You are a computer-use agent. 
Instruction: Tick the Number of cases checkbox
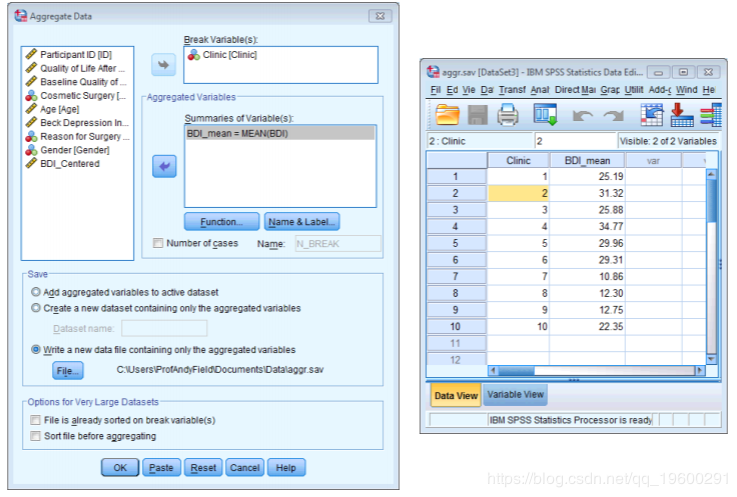158,243
